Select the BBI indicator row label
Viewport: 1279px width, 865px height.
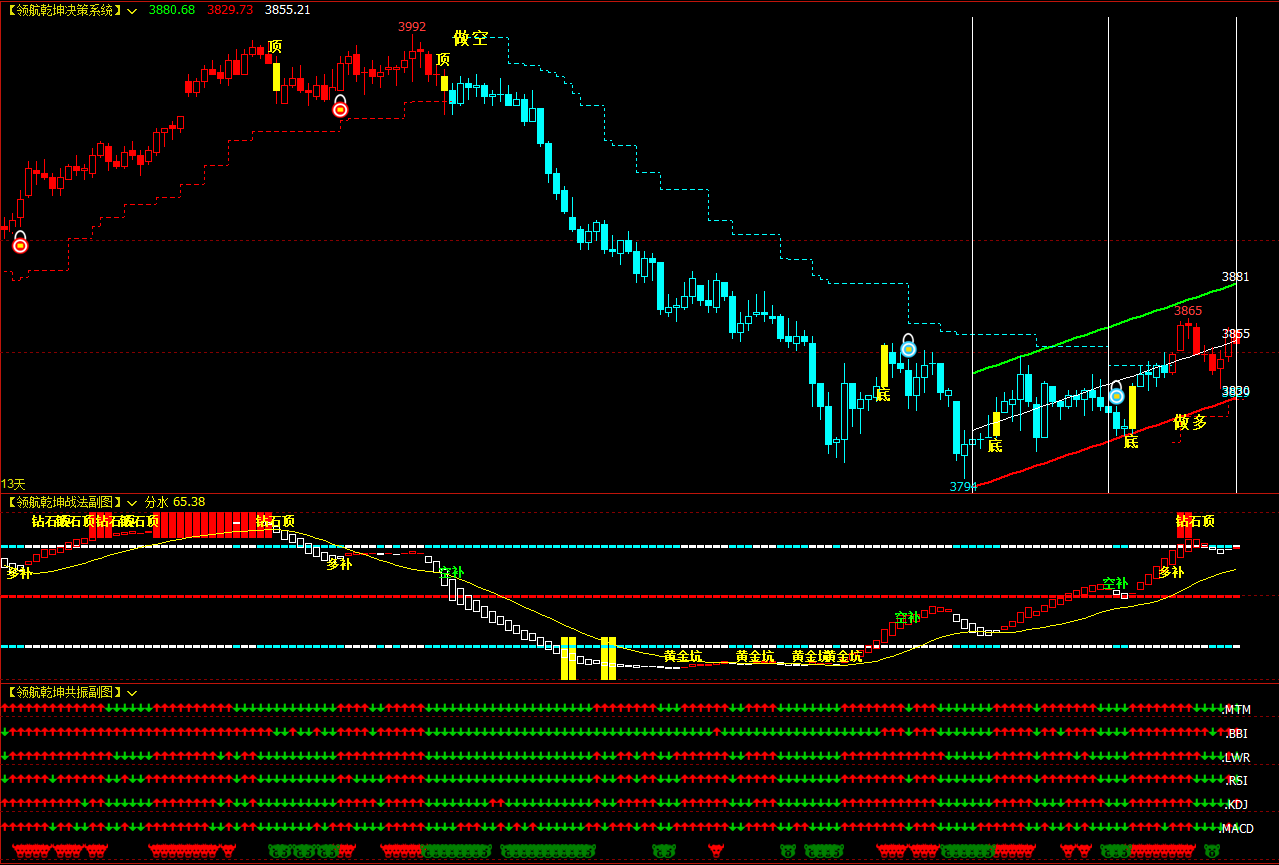click(x=1237, y=734)
